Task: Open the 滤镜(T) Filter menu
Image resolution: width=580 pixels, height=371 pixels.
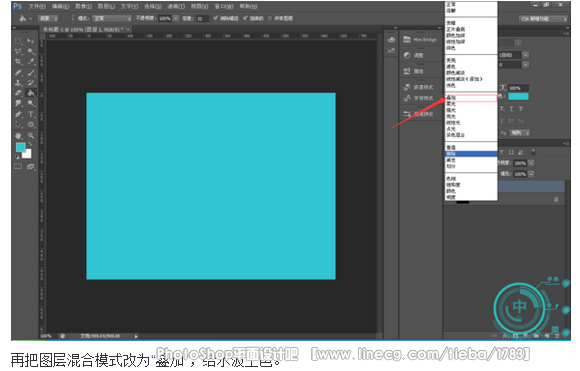Action: (176, 6)
